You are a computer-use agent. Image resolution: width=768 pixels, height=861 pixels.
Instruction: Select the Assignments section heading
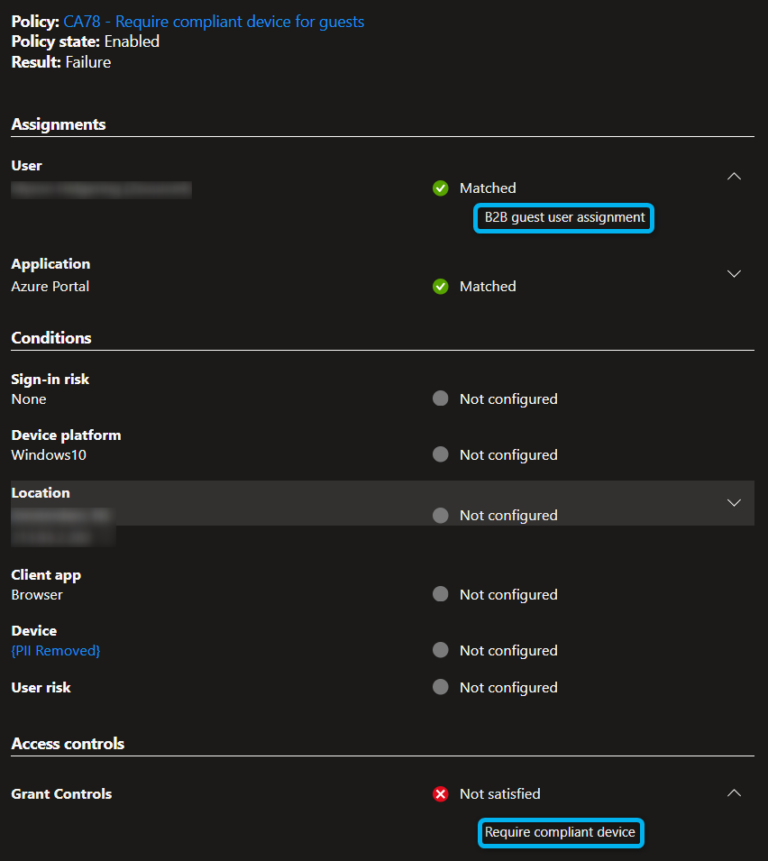(x=58, y=124)
